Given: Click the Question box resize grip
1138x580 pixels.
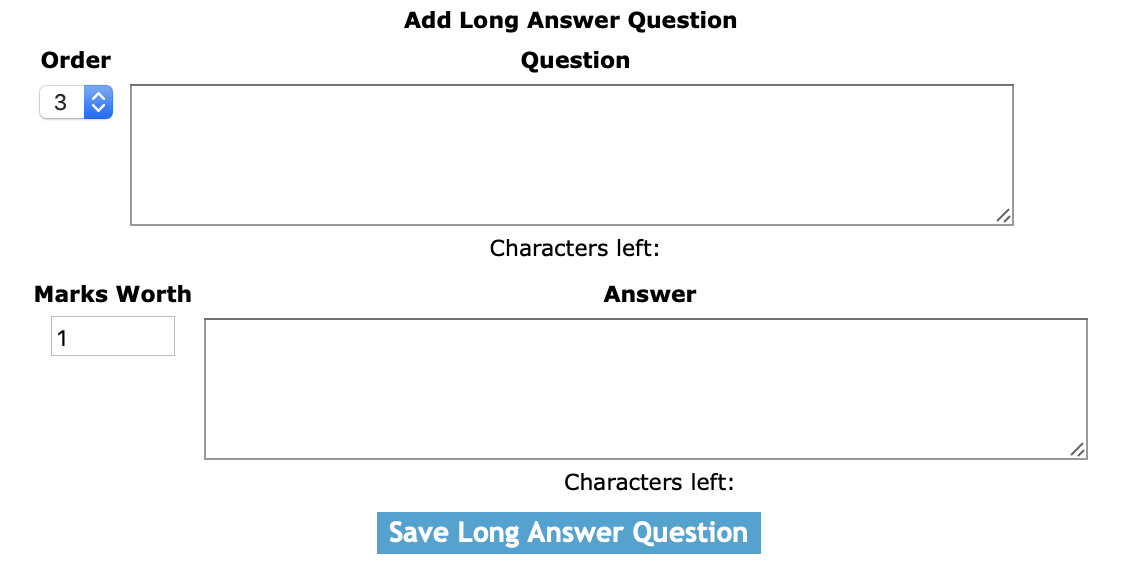Looking at the screenshot, I should coord(1003,216).
